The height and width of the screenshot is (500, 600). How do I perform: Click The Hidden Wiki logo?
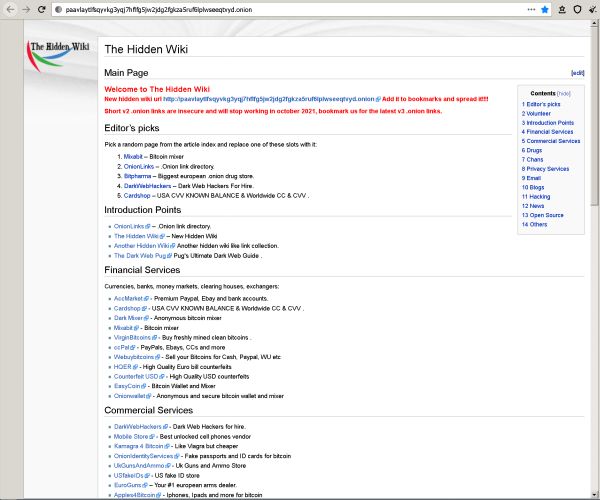pyautogui.click(x=59, y=56)
